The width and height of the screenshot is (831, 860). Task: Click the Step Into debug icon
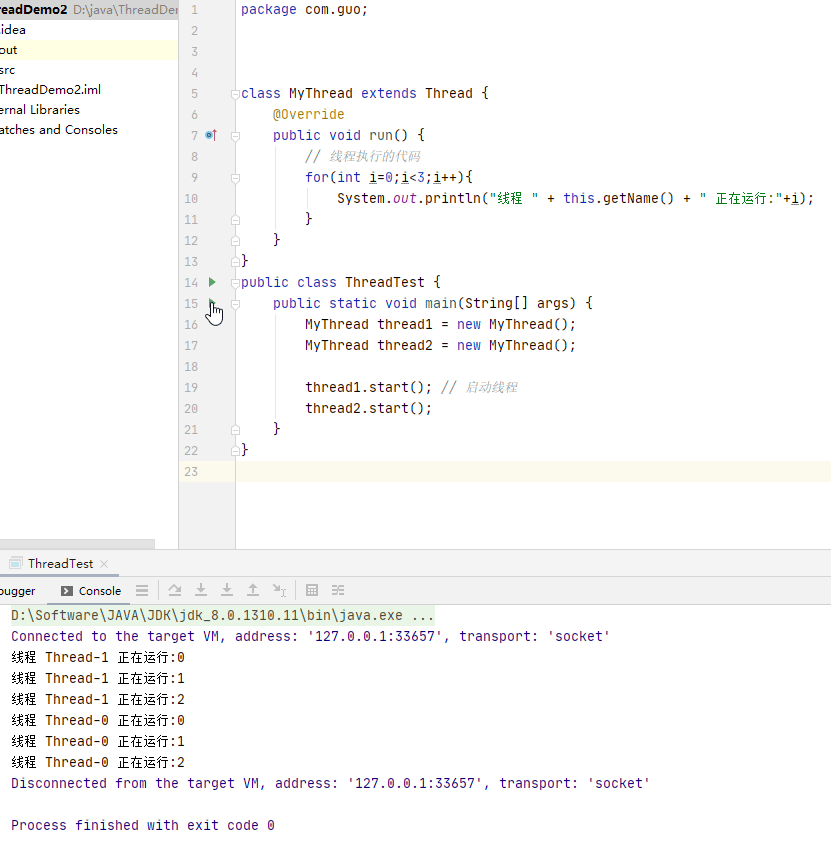point(201,591)
